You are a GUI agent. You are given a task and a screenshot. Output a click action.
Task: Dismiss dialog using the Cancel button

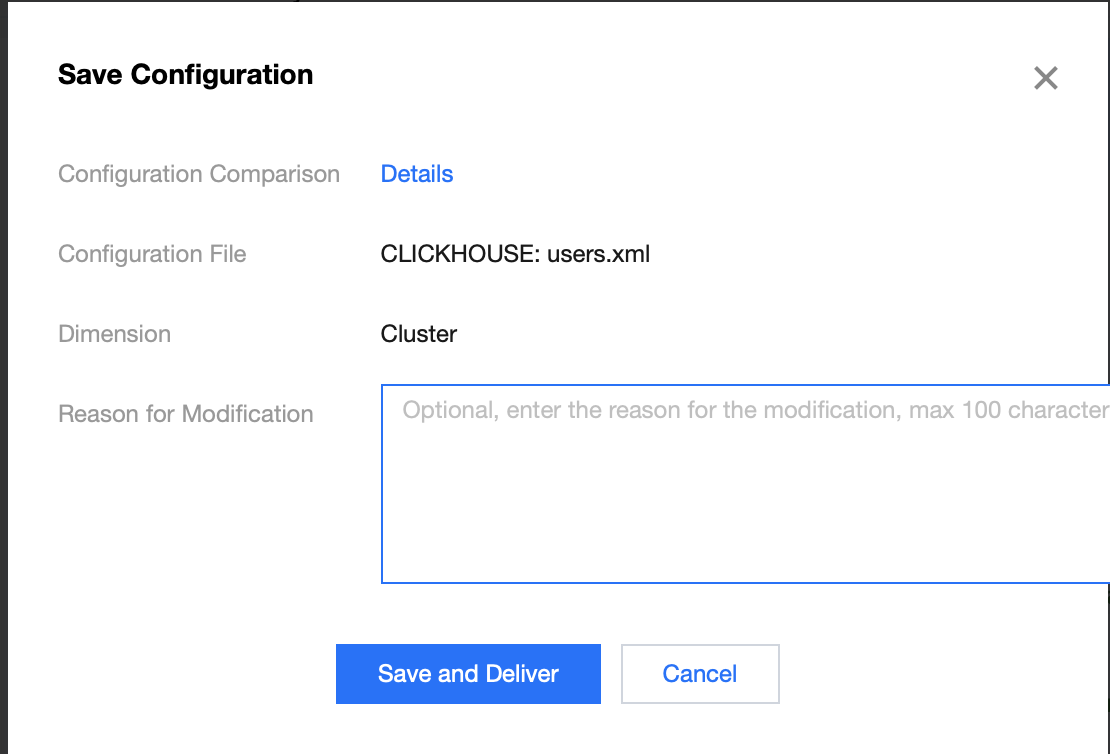[700, 674]
